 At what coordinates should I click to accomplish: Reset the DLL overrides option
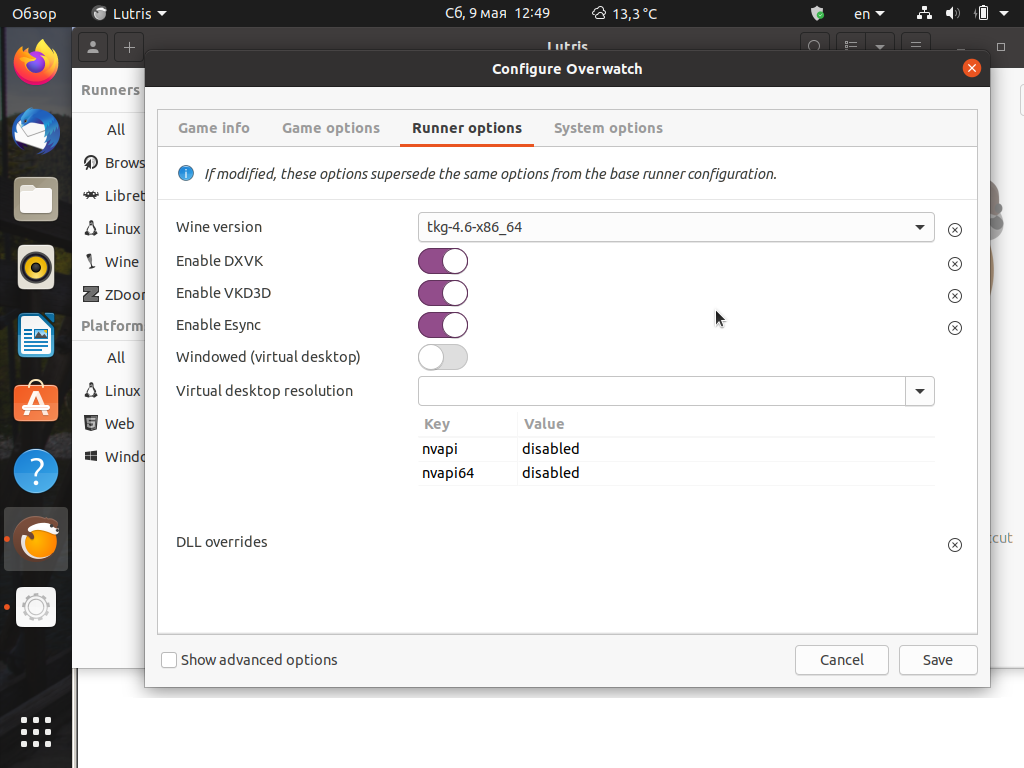tap(954, 545)
